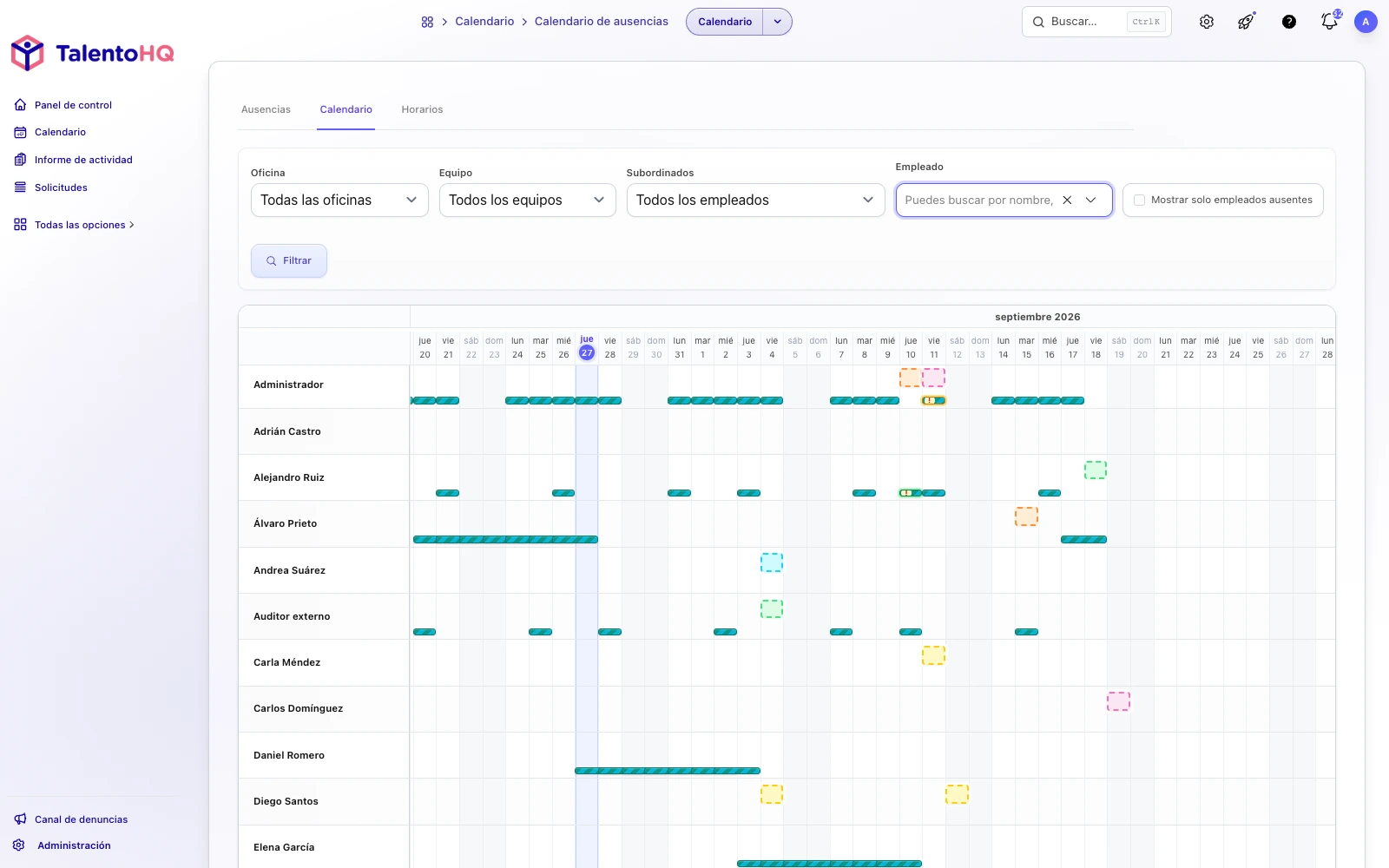The width and height of the screenshot is (1389, 868).
Task: Select Auditor externo row name
Action: [x=292, y=616]
